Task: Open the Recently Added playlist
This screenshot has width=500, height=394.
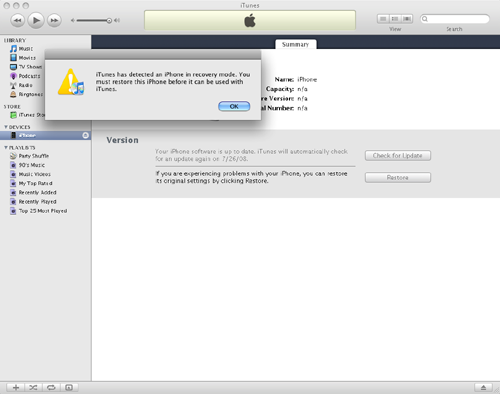Action: coord(33,193)
